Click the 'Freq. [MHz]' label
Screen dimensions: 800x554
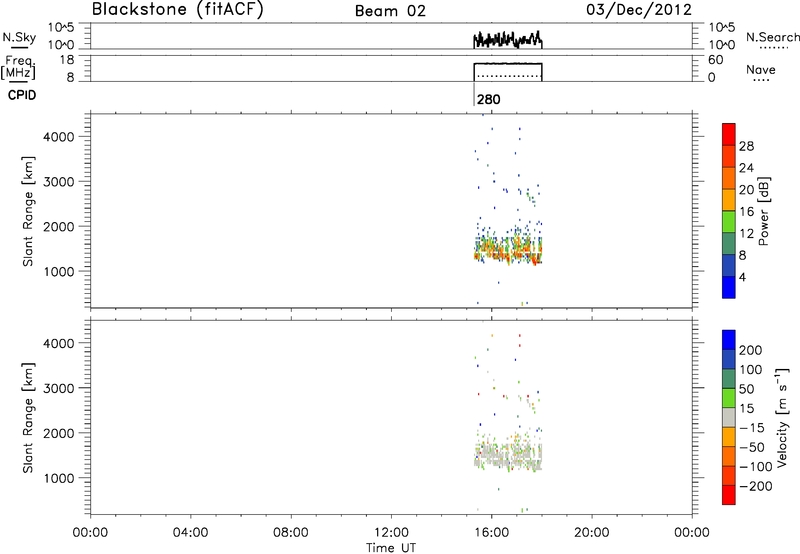coord(18,67)
